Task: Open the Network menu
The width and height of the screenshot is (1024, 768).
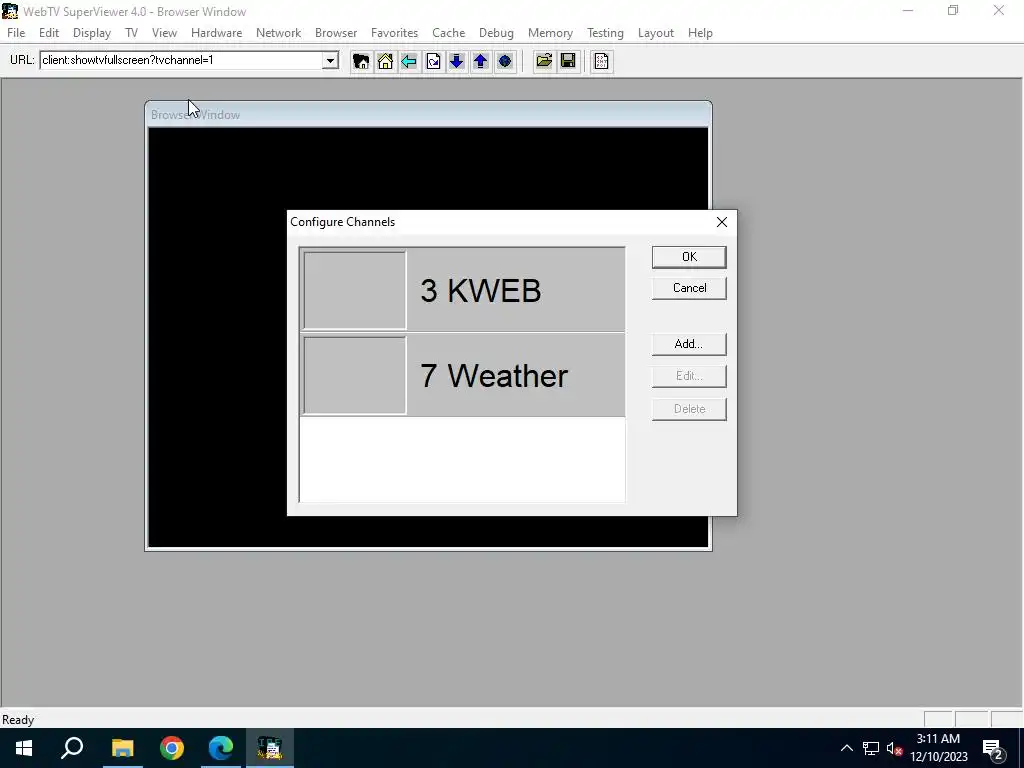Action: [x=278, y=33]
